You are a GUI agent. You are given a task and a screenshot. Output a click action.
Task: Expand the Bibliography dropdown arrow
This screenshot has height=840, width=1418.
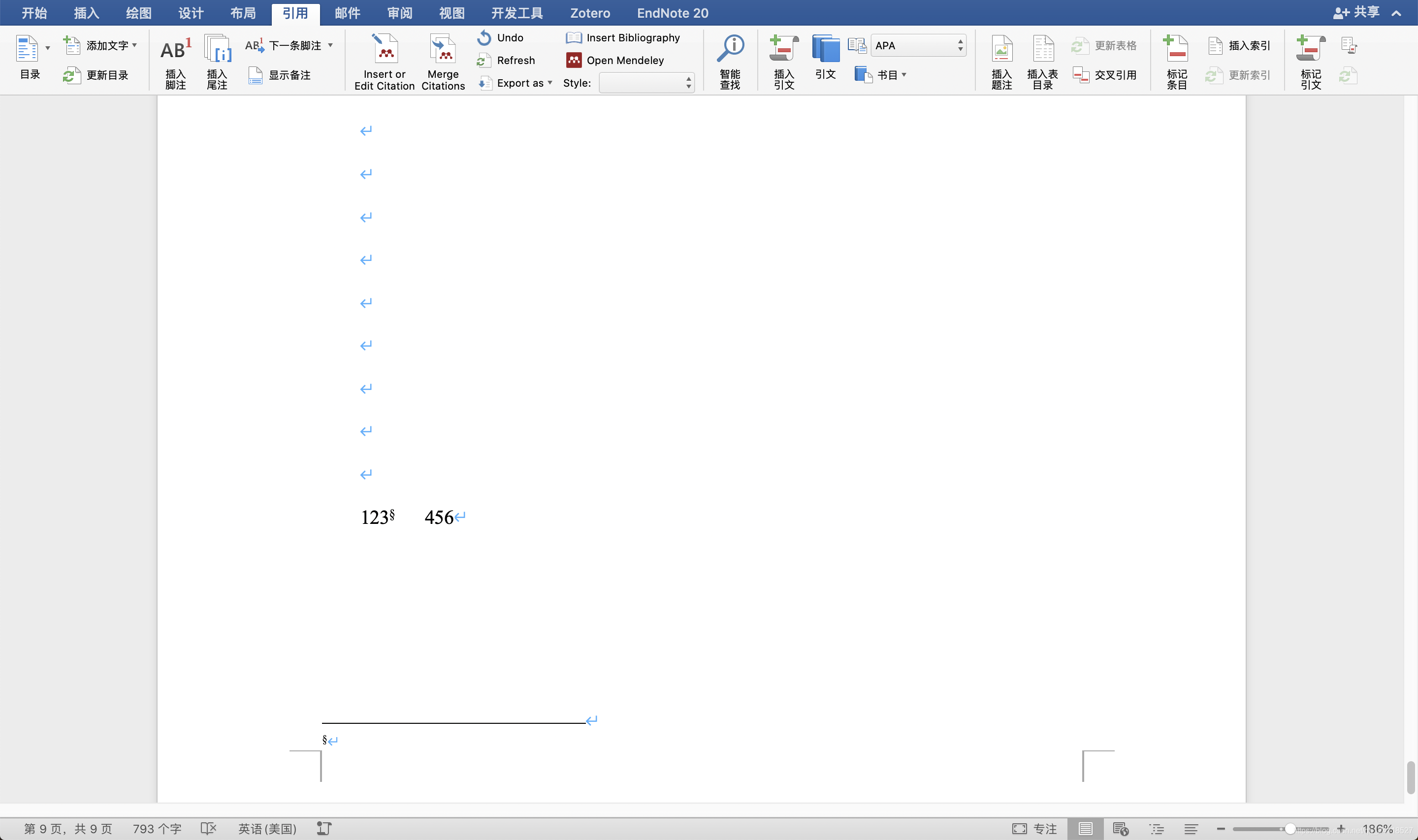903,75
